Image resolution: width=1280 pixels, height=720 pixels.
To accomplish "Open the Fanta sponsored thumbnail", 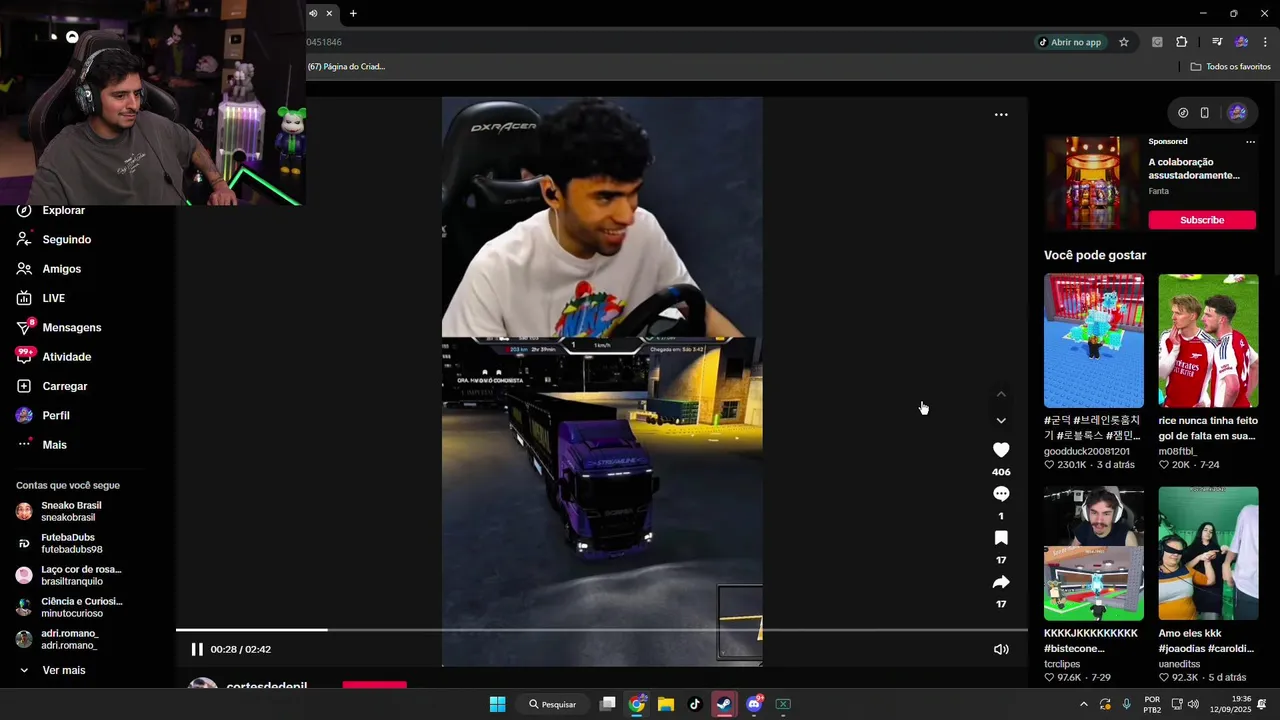I will pos(1092,184).
